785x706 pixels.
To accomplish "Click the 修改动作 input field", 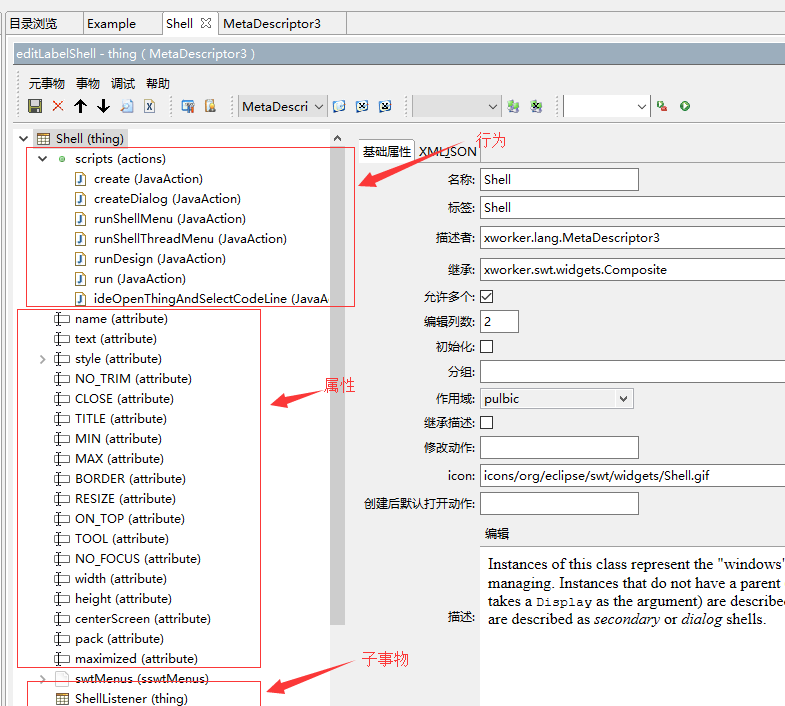I will 559,447.
